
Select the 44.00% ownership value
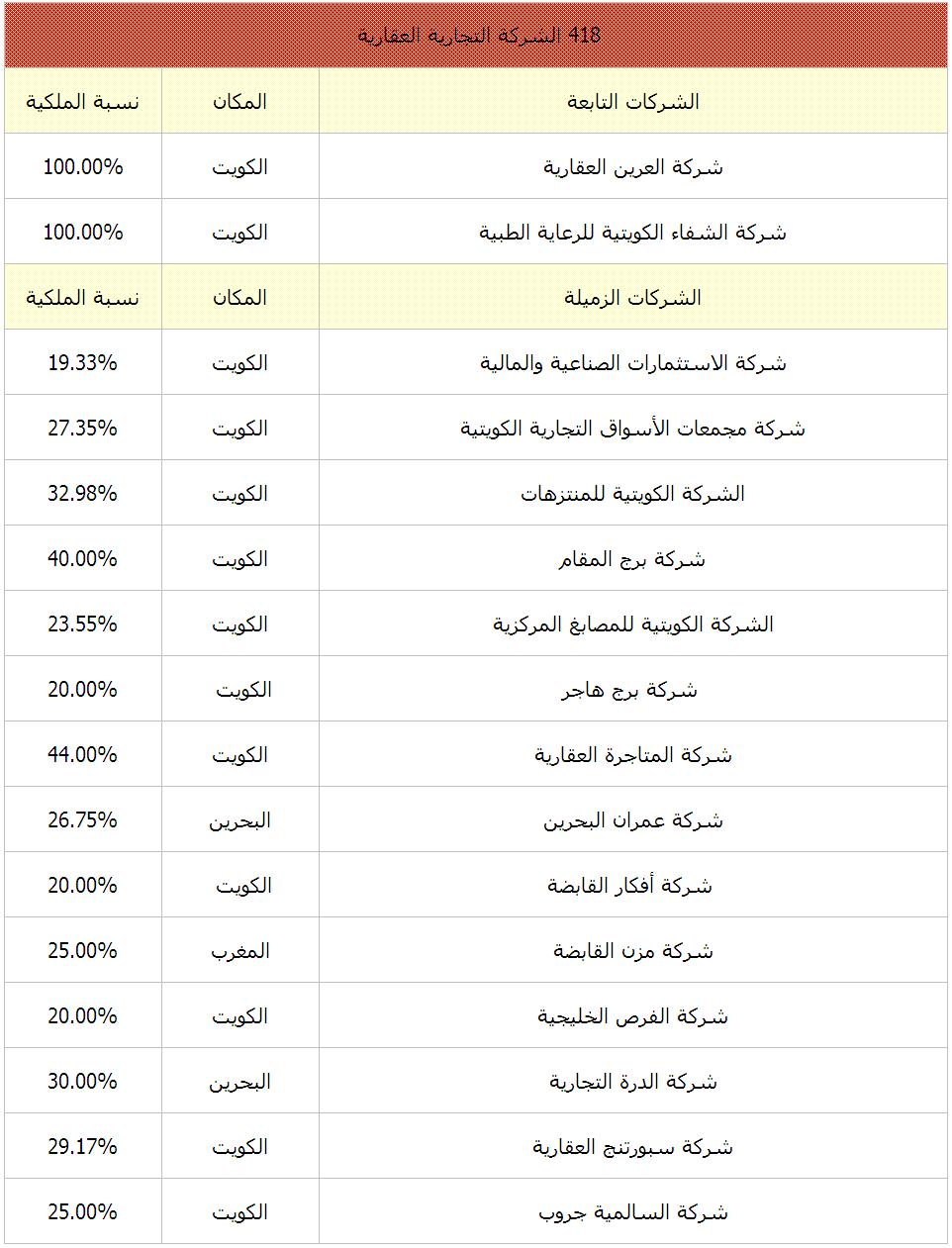[82, 754]
